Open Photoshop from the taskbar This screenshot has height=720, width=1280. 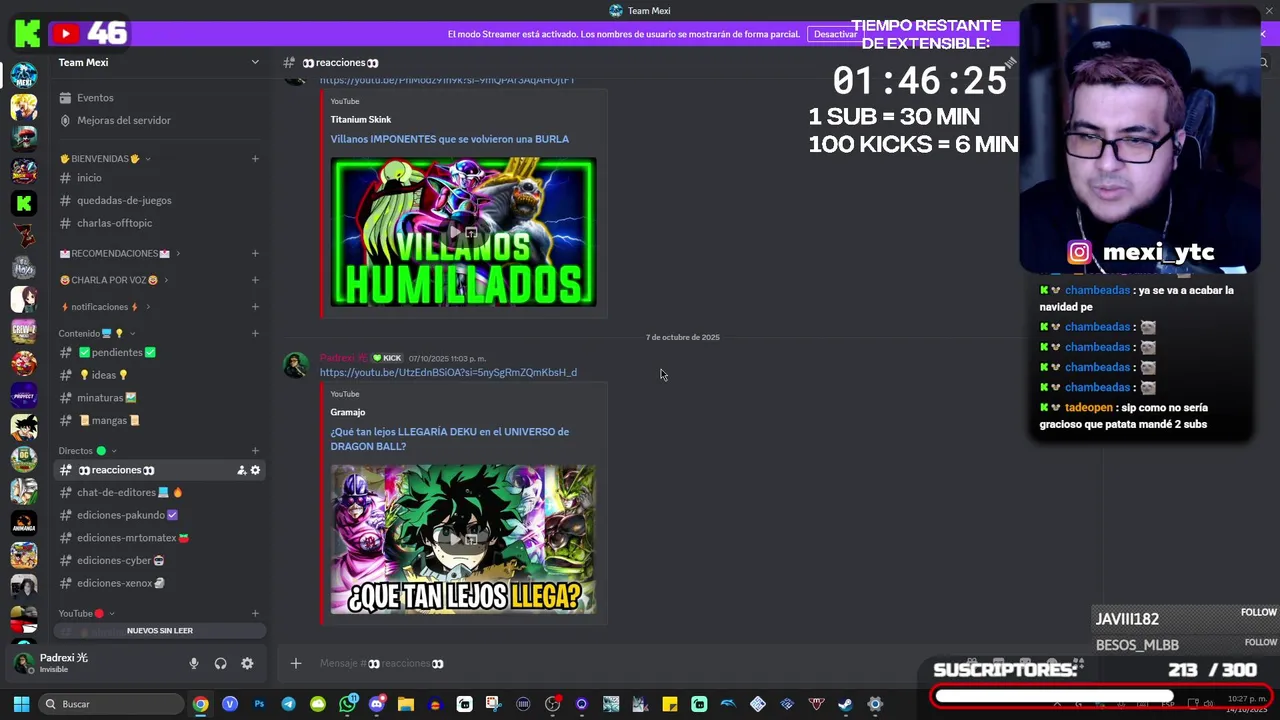(x=259, y=704)
